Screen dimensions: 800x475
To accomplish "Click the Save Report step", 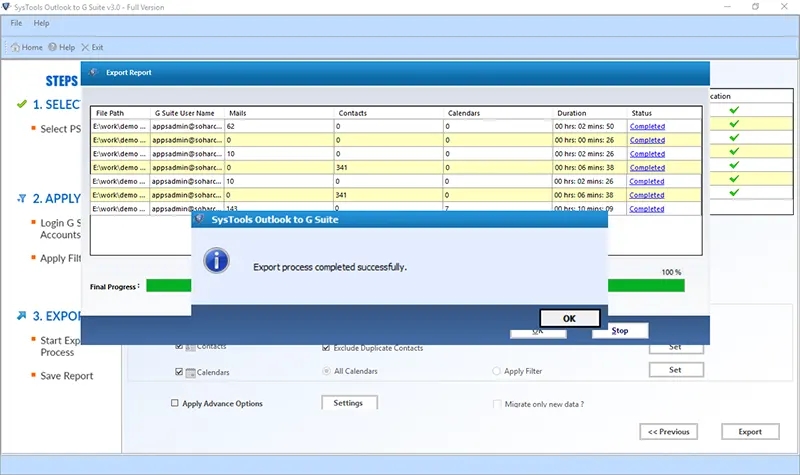I will (67, 376).
